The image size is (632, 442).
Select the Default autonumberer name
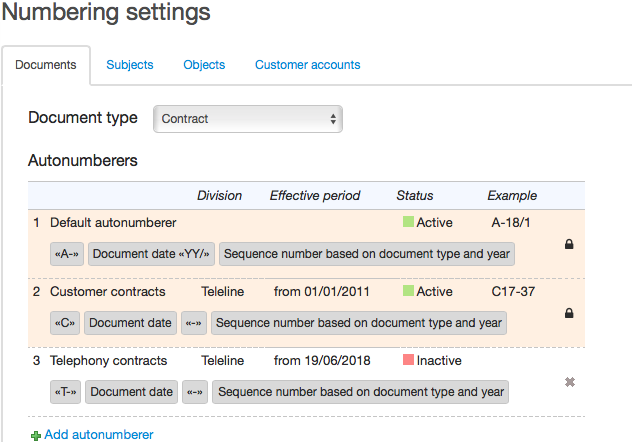(113, 222)
